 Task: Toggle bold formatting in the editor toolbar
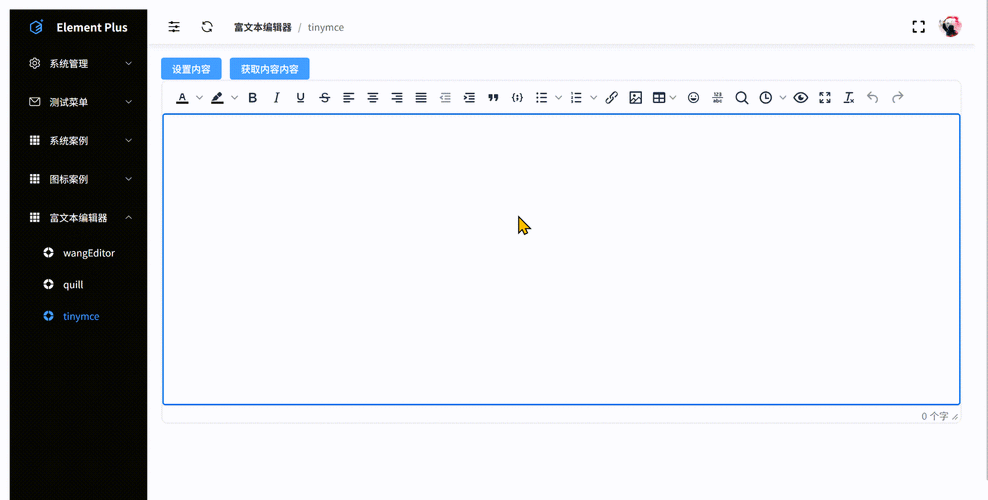coord(252,98)
